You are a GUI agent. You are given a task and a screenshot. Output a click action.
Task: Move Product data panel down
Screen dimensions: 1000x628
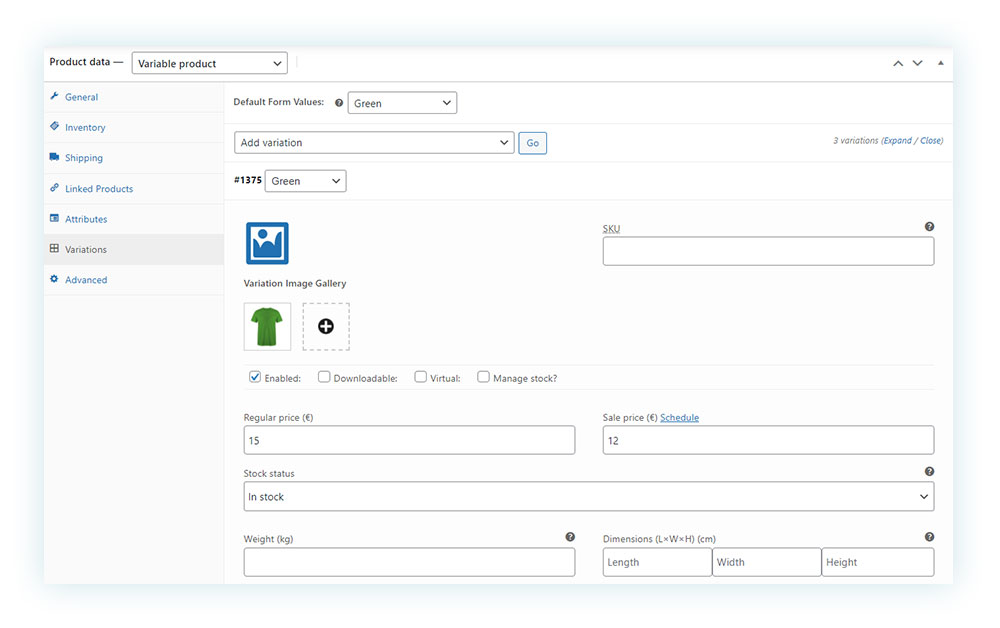(x=918, y=63)
